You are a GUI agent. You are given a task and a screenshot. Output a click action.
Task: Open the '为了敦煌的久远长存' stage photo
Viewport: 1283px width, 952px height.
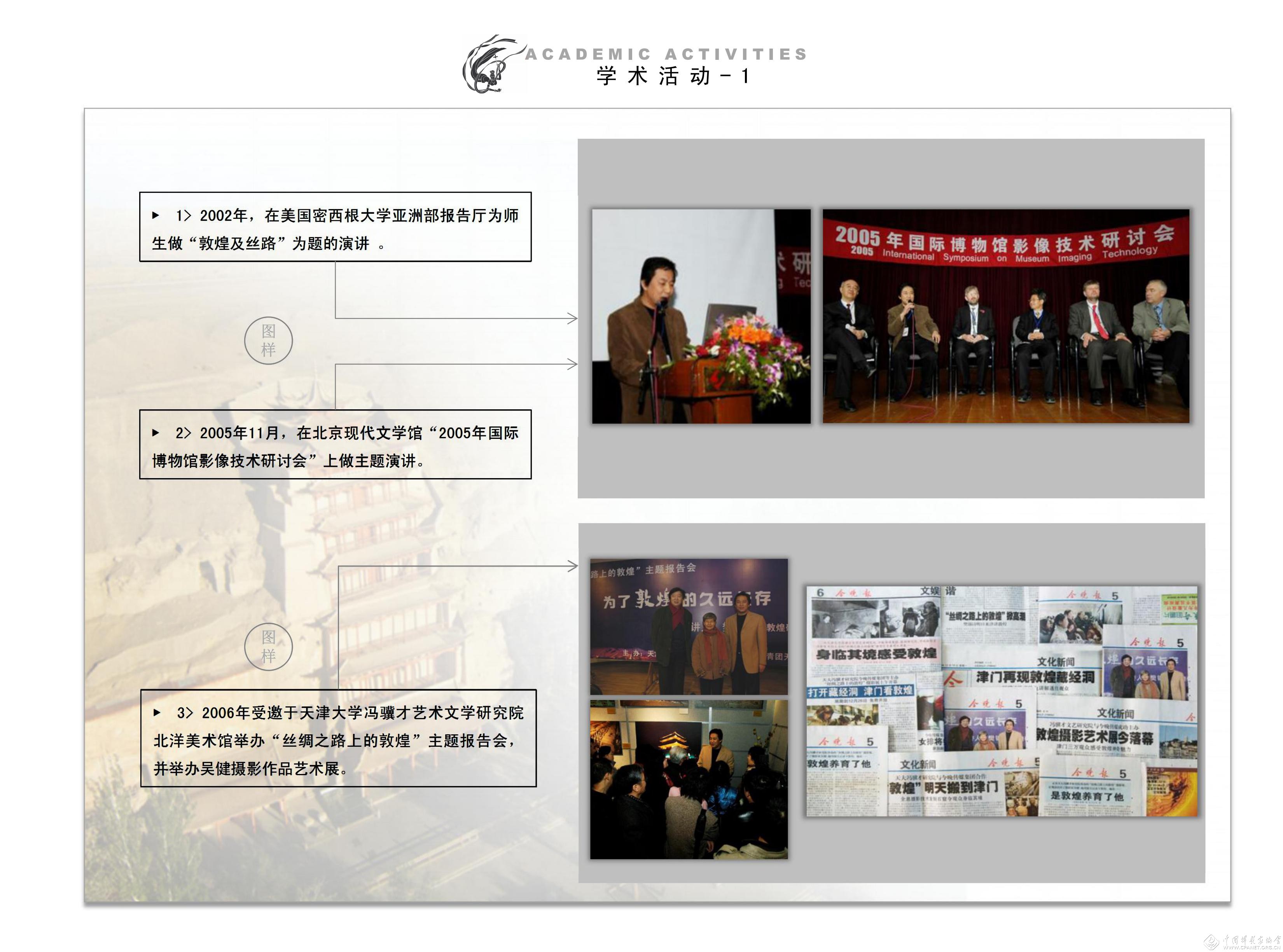(x=689, y=626)
